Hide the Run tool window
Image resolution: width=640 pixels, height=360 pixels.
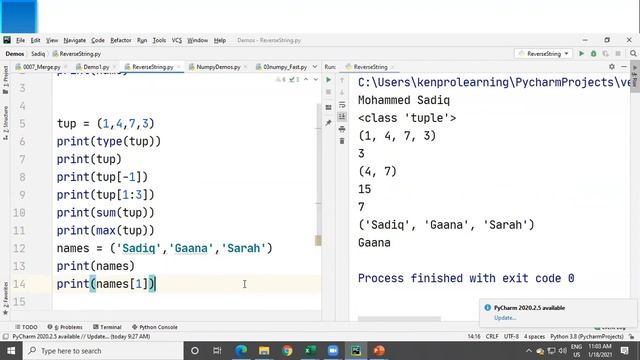pos(624,67)
